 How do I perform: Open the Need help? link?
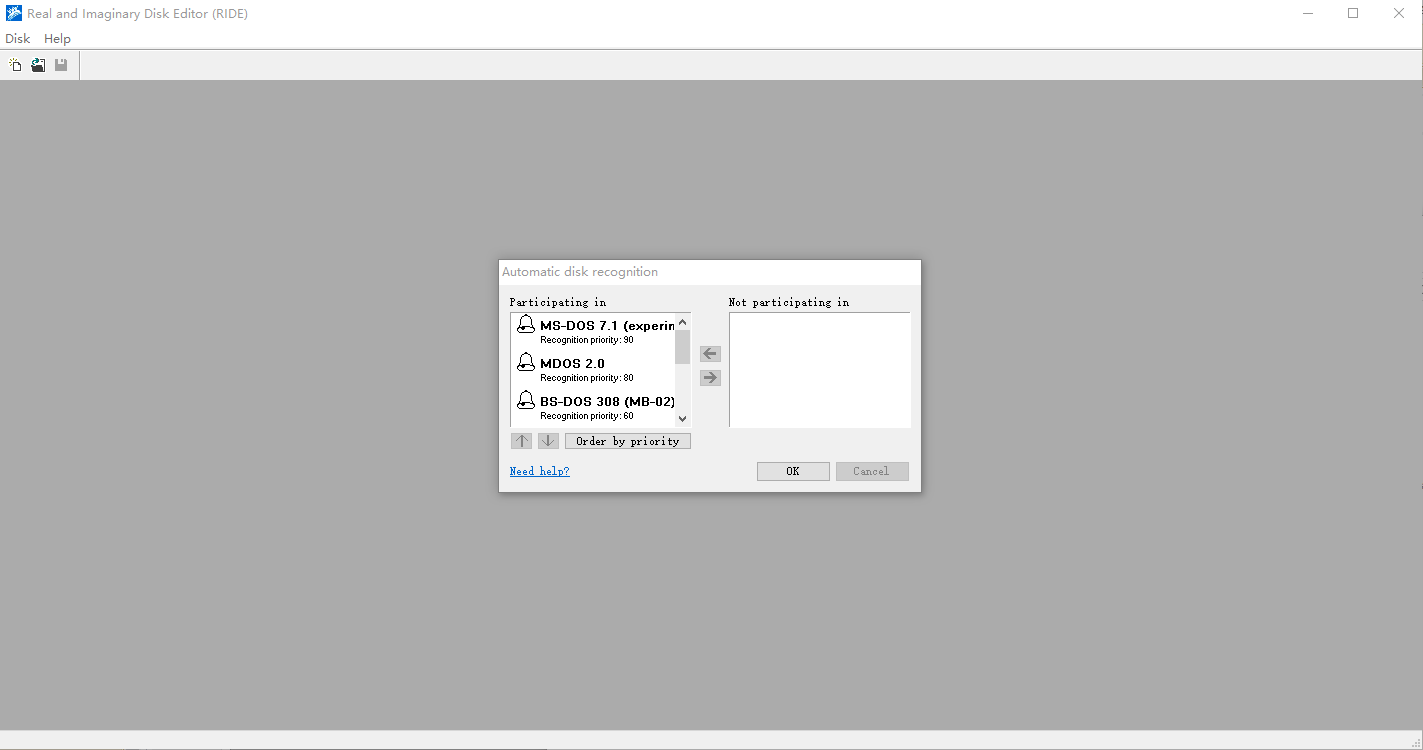pyautogui.click(x=539, y=471)
